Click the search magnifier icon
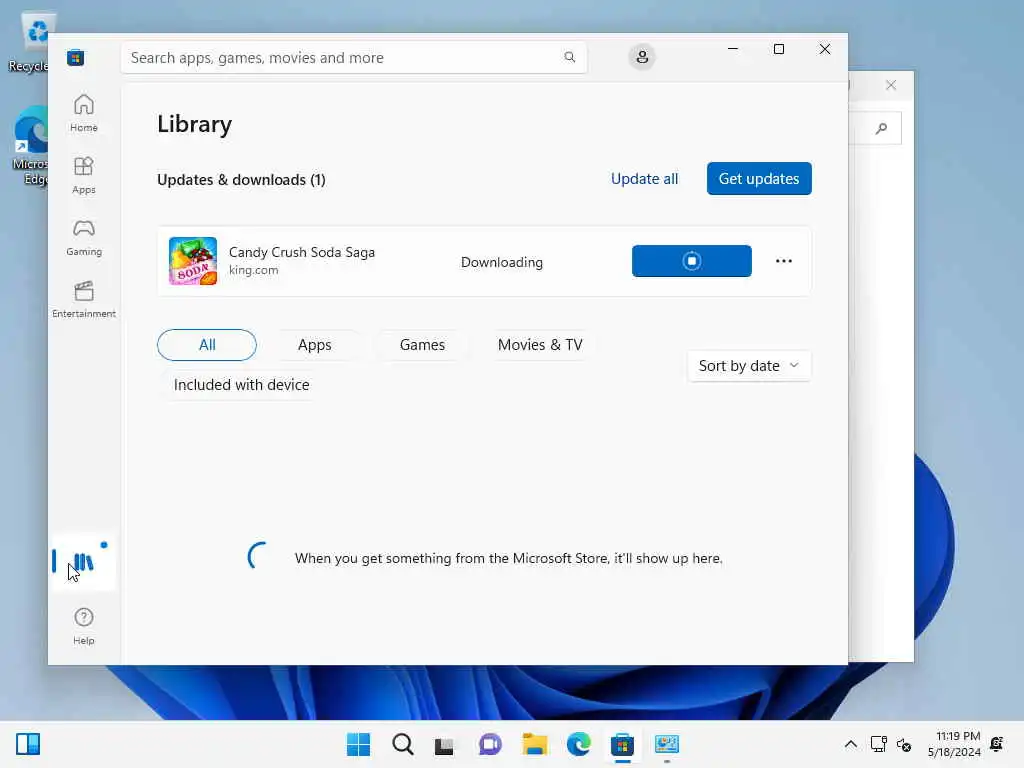The width and height of the screenshot is (1024, 768). click(569, 57)
